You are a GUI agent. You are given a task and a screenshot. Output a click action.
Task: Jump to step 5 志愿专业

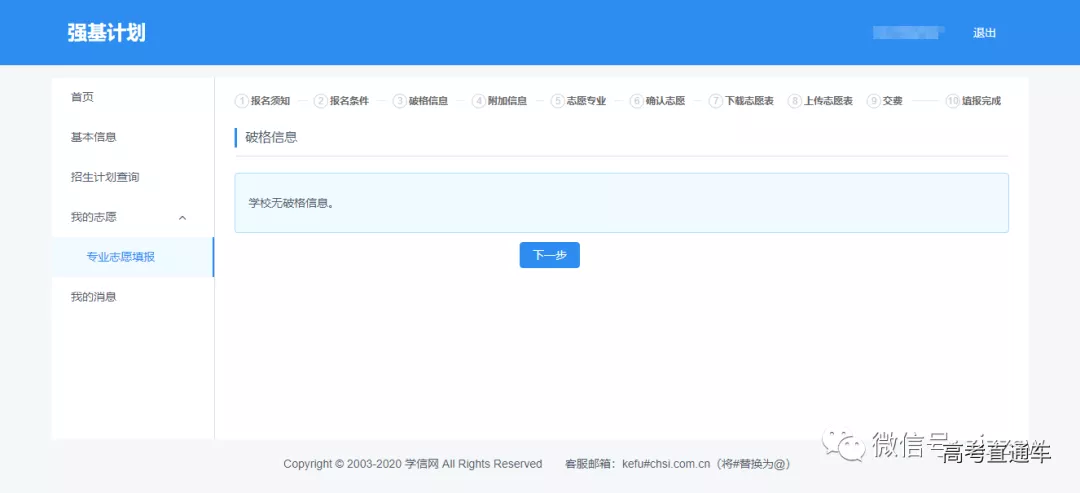pyautogui.click(x=579, y=101)
